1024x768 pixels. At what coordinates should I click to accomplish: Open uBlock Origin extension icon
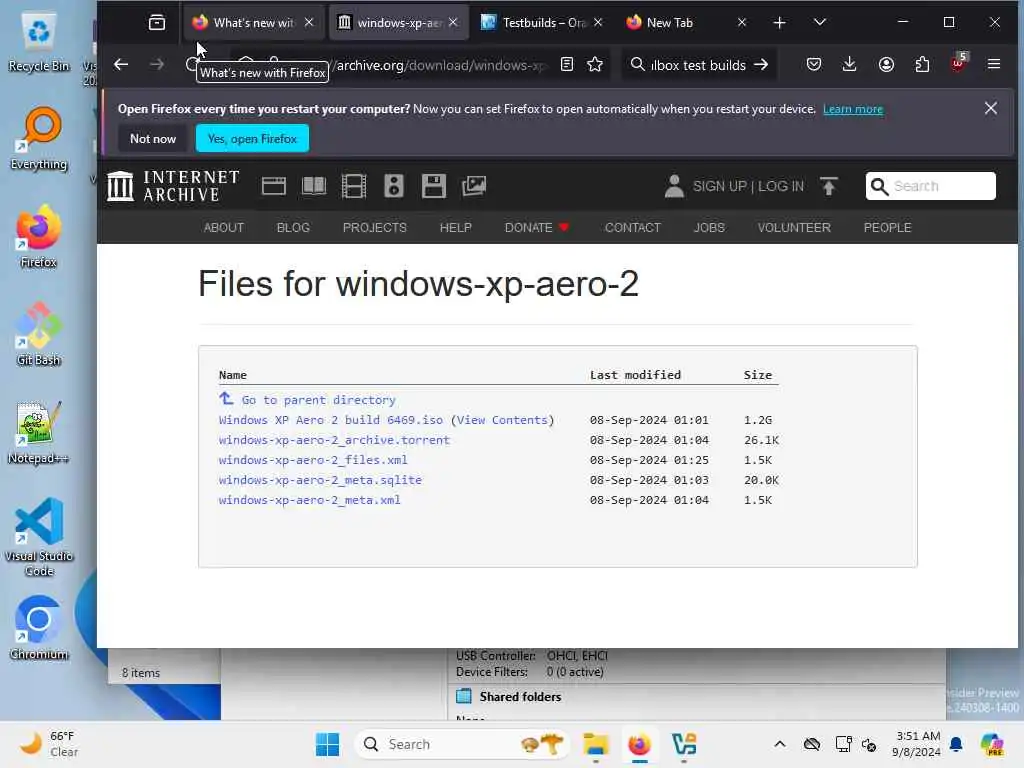[958, 63]
